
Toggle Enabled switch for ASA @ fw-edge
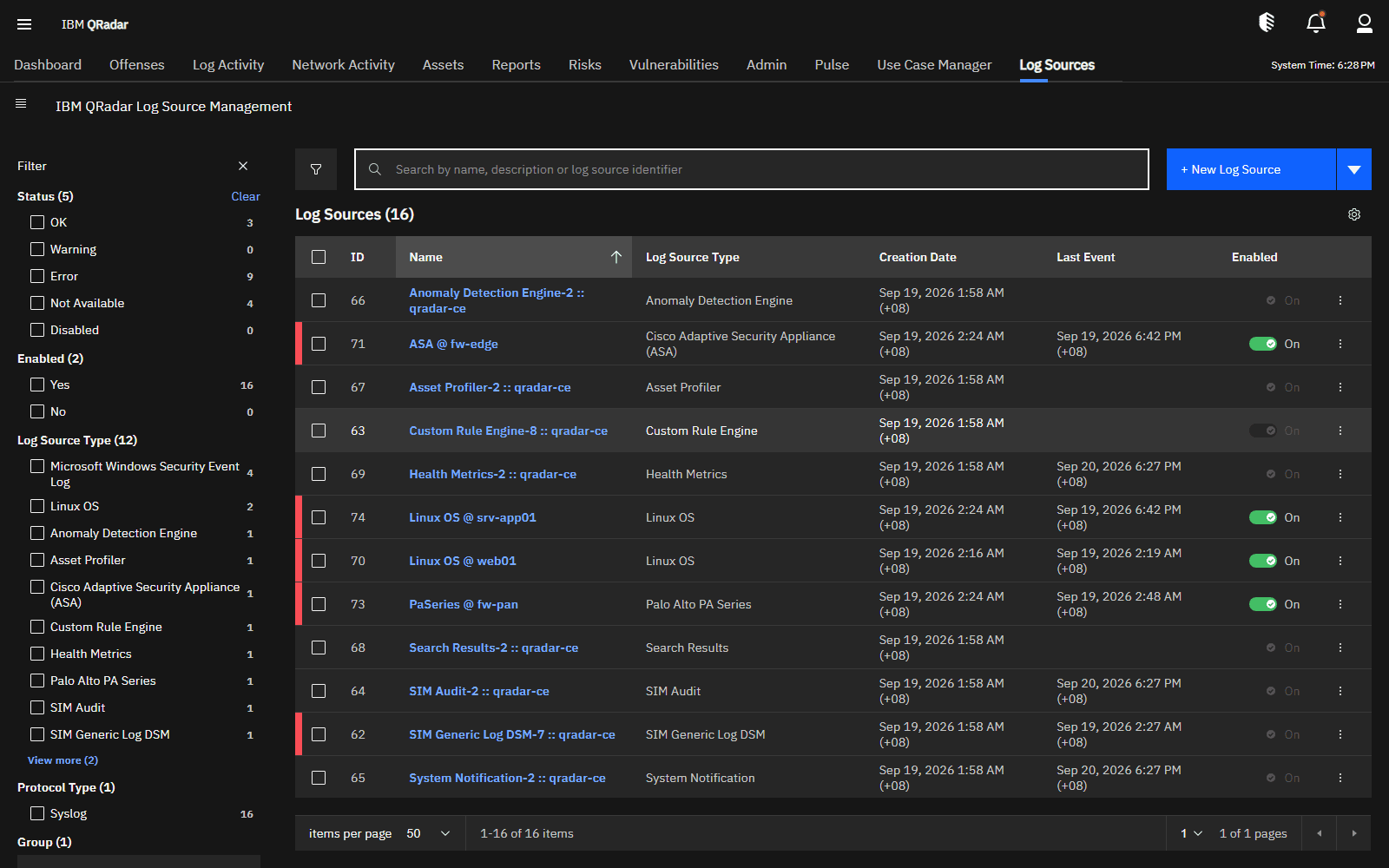click(1263, 344)
